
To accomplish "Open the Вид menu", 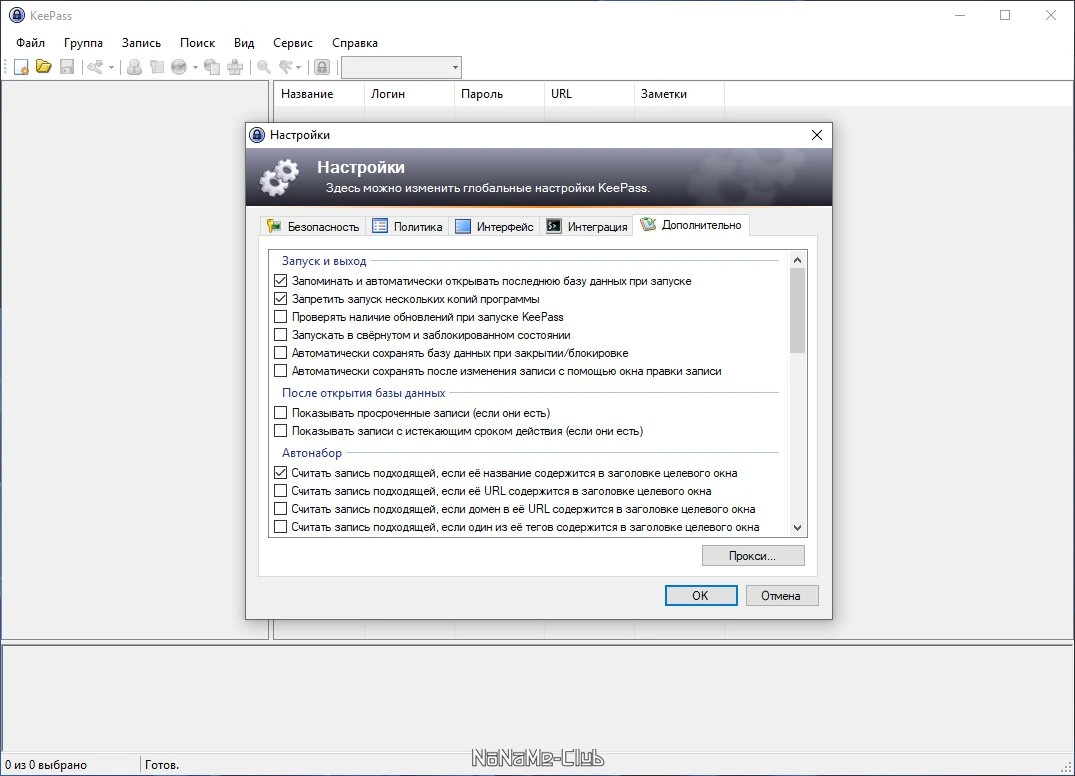I will [244, 43].
